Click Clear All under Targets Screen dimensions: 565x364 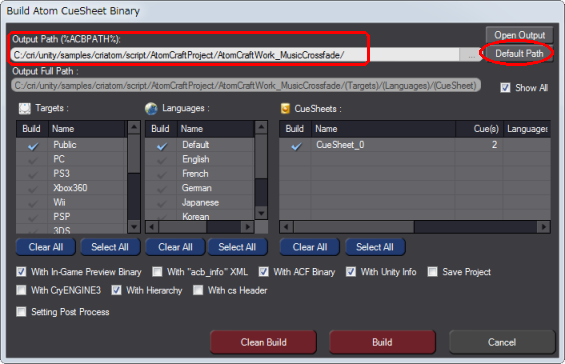46,247
